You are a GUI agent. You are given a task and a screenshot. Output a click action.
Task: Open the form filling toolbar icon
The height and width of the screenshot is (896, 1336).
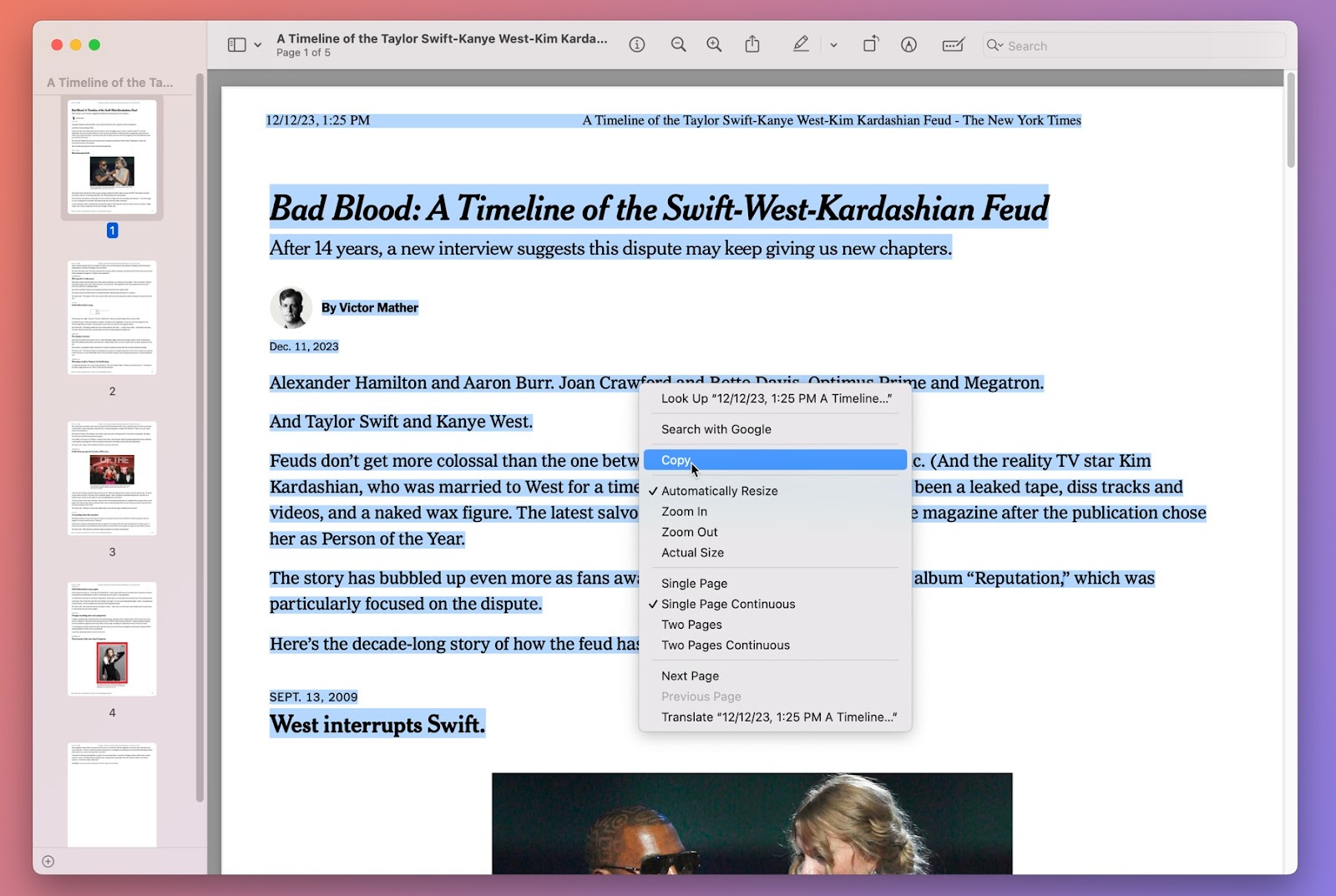click(x=953, y=45)
